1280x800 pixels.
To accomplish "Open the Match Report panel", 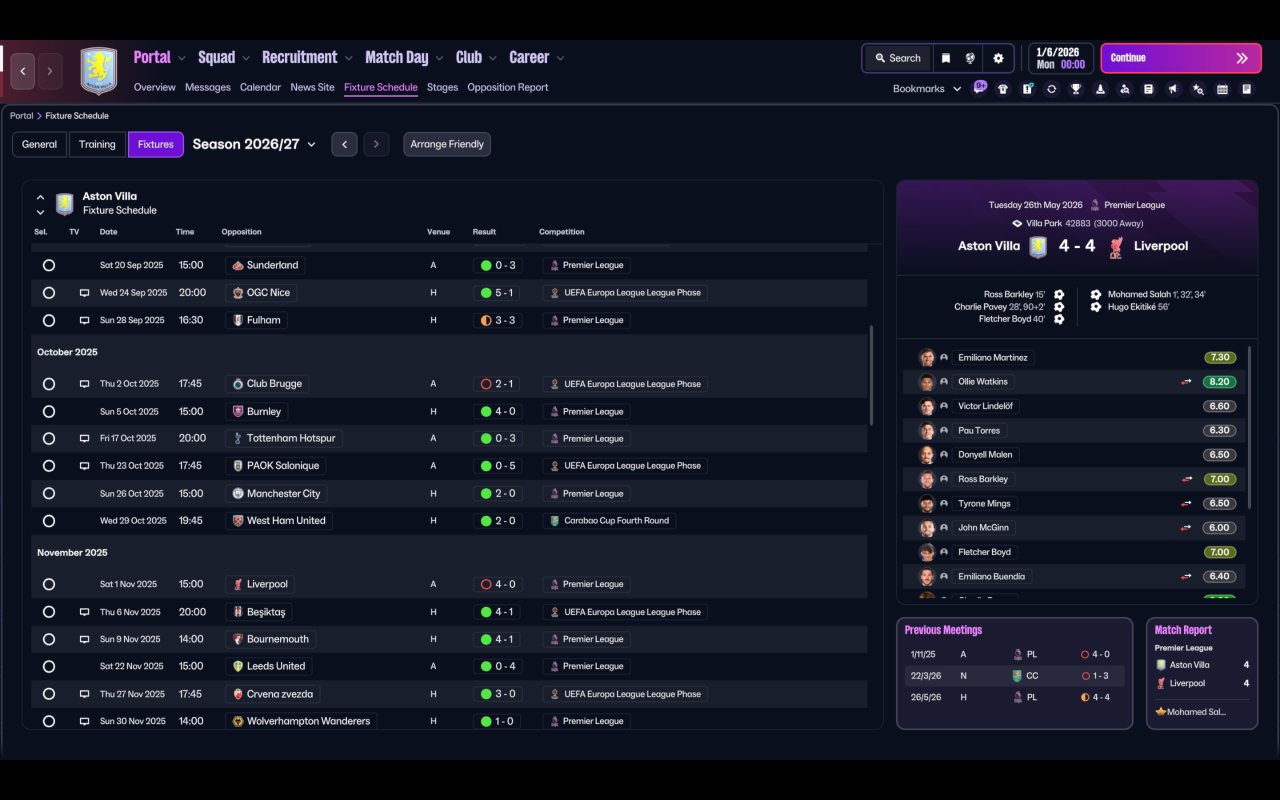I will click(1202, 673).
